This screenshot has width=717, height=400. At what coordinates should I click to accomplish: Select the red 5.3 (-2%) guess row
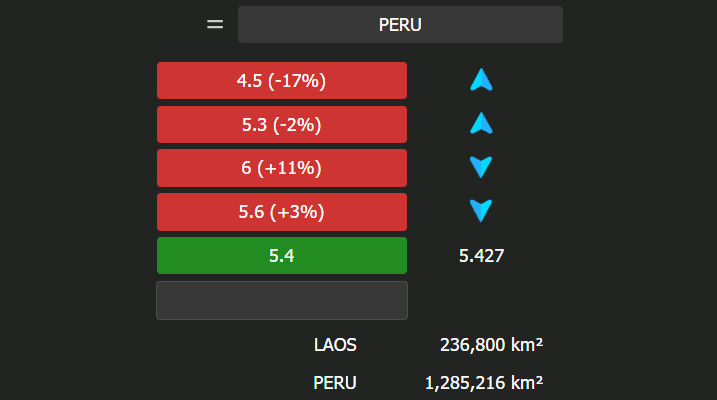282,124
